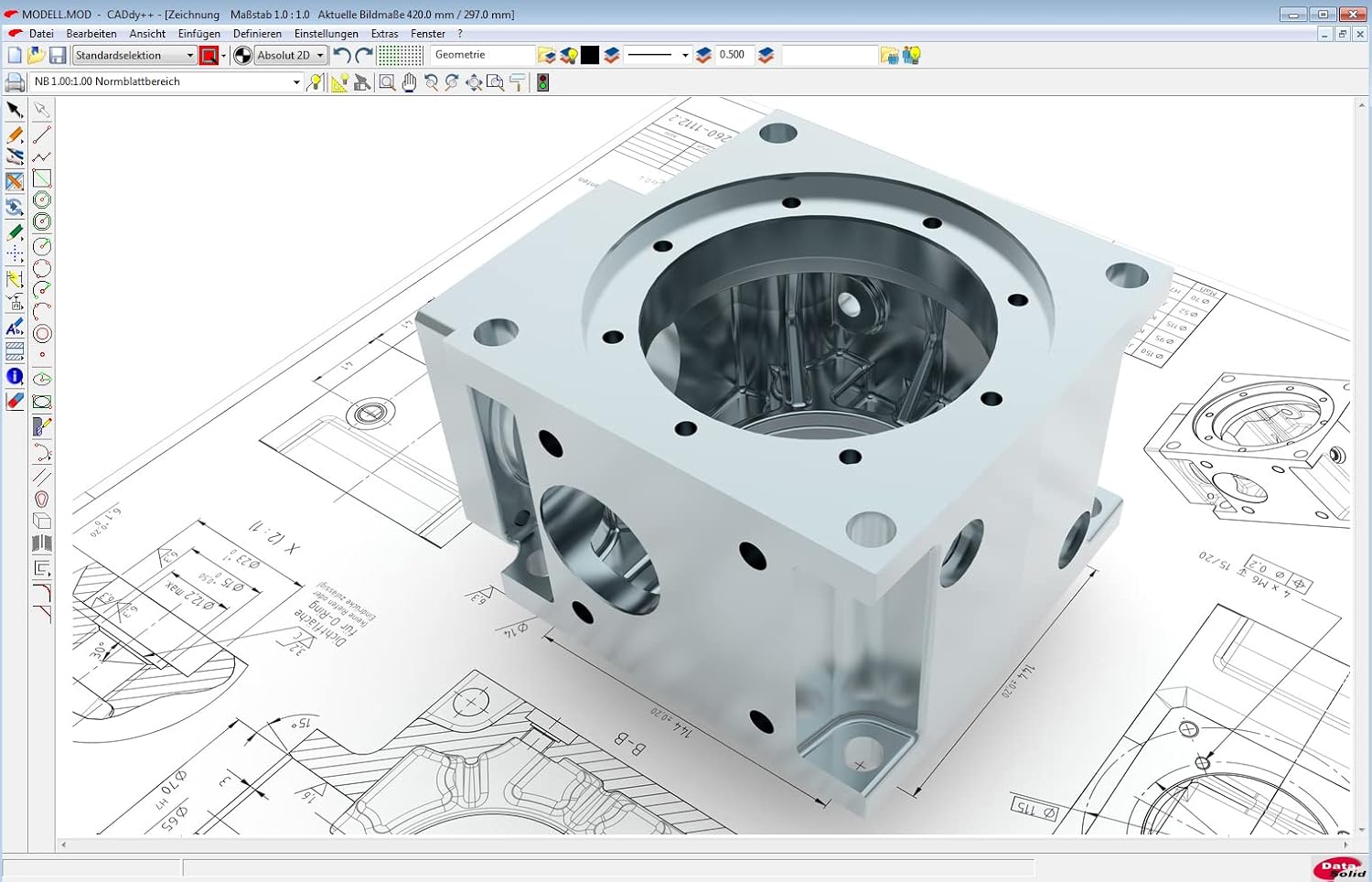Viewport: 1372px width, 882px height.
Task: Select the pan hand tool
Action: point(409,82)
